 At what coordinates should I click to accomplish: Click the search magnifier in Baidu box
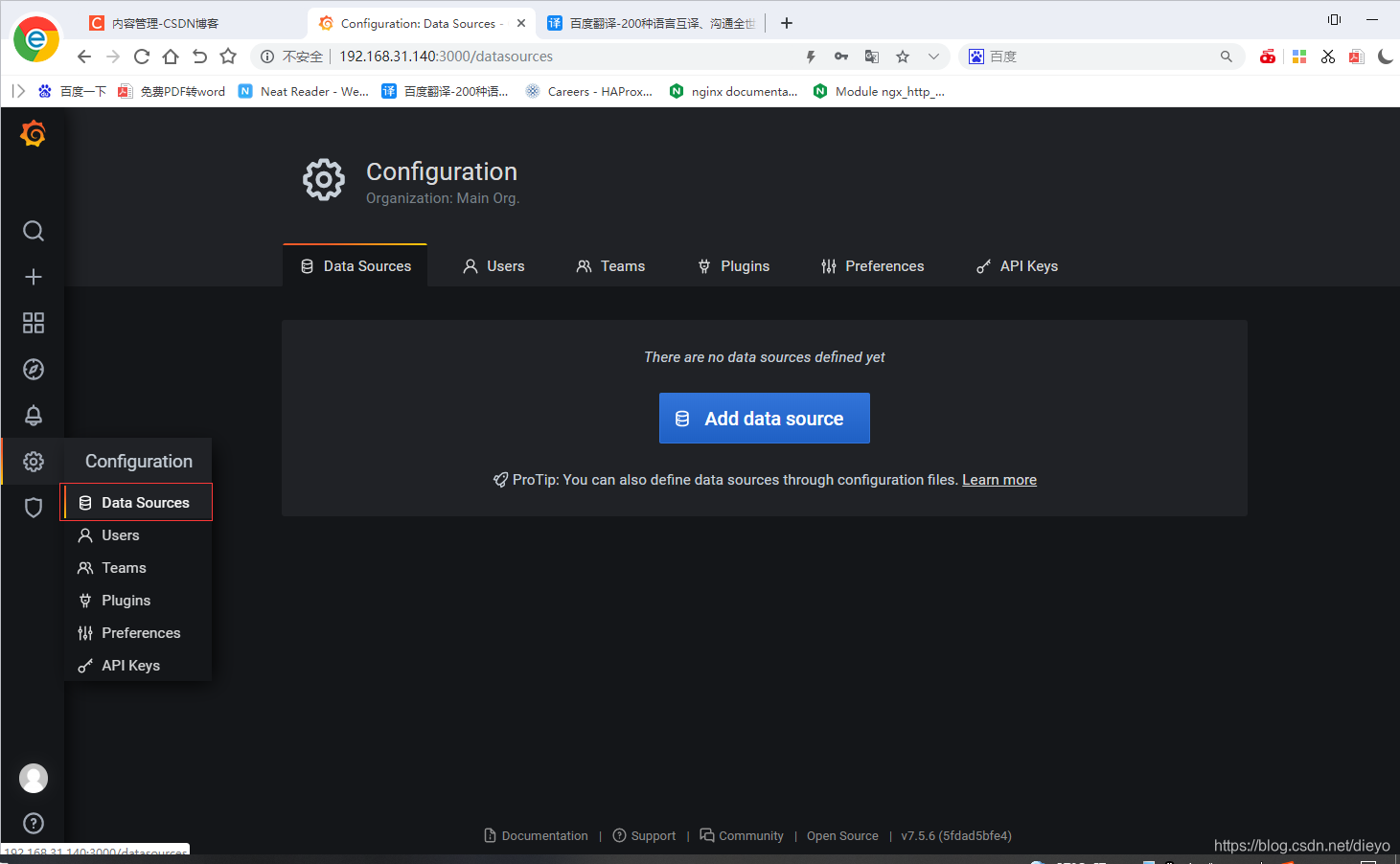[1227, 57]
